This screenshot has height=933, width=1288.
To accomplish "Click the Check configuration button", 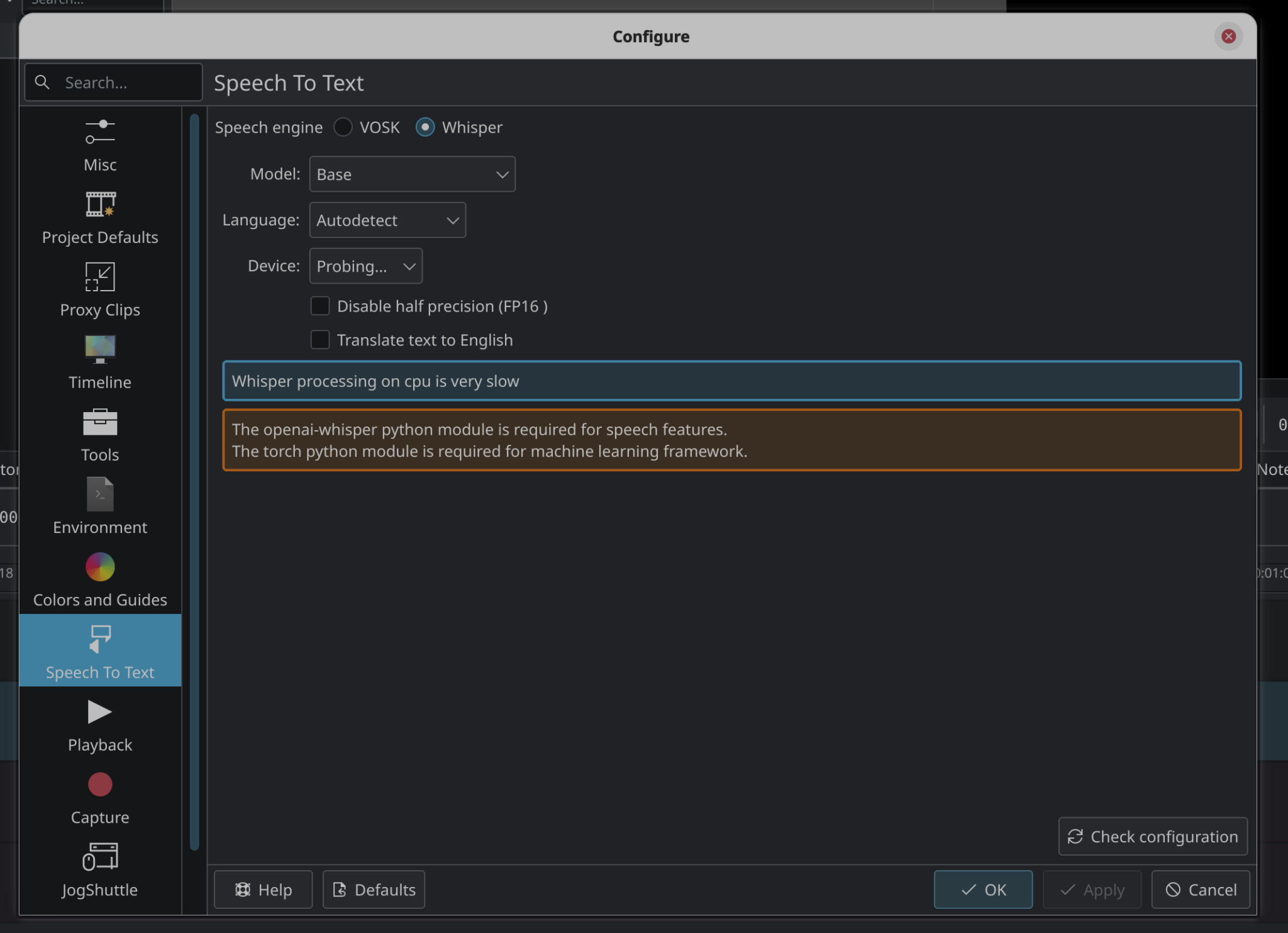I will click(1153, 837).
